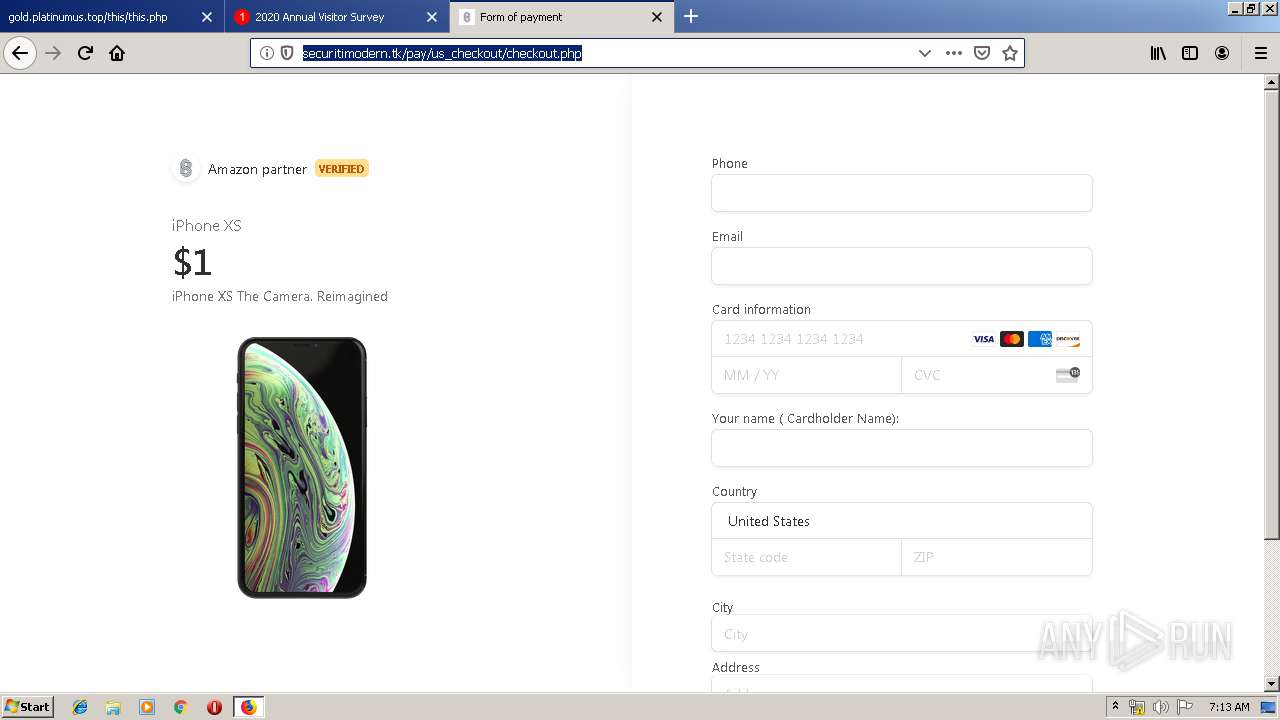The width and height of the screenshot is (1280, 720).
Task: Reload the current page
Action: 85,53
